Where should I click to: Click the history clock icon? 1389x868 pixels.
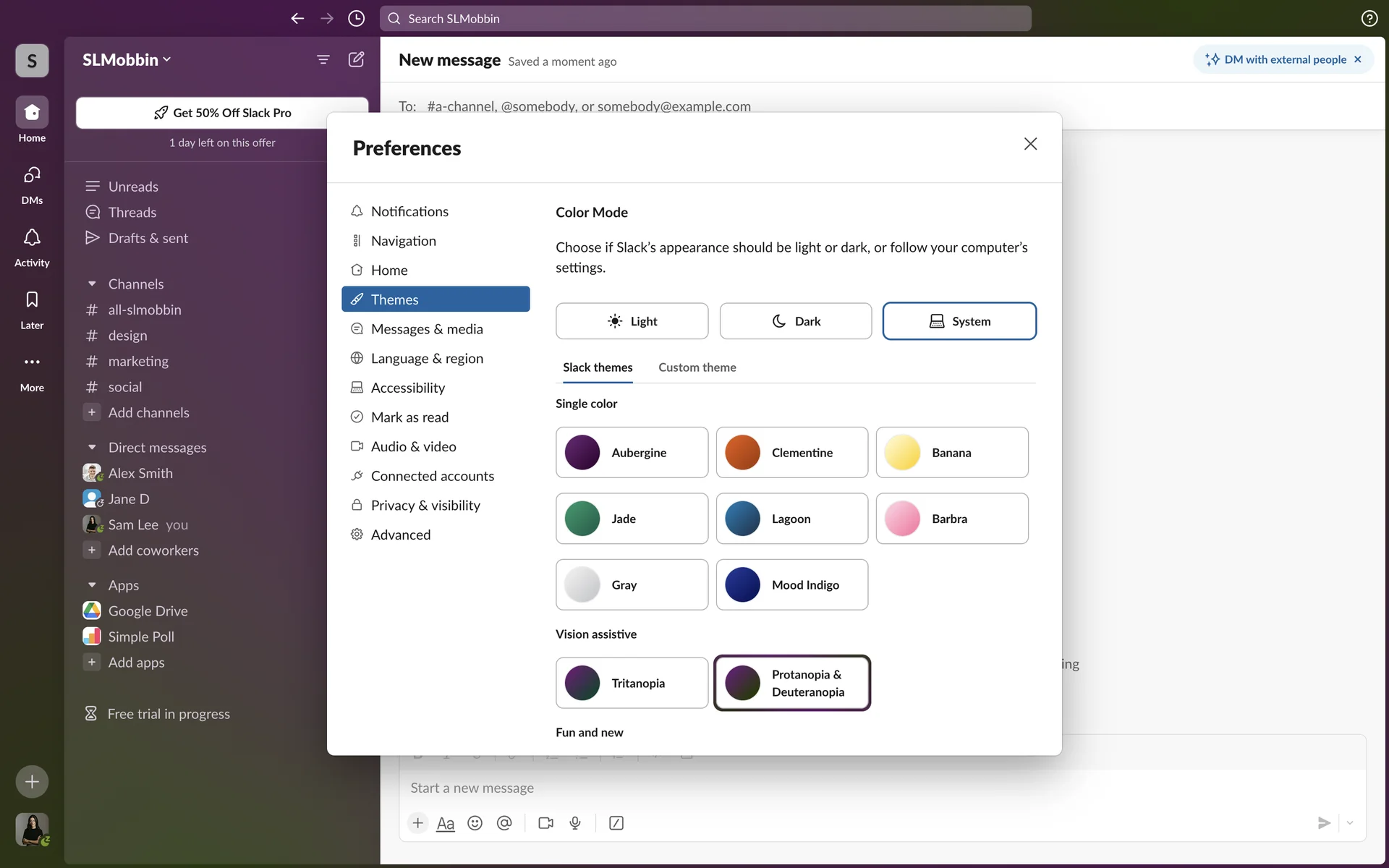click(356, 19)
